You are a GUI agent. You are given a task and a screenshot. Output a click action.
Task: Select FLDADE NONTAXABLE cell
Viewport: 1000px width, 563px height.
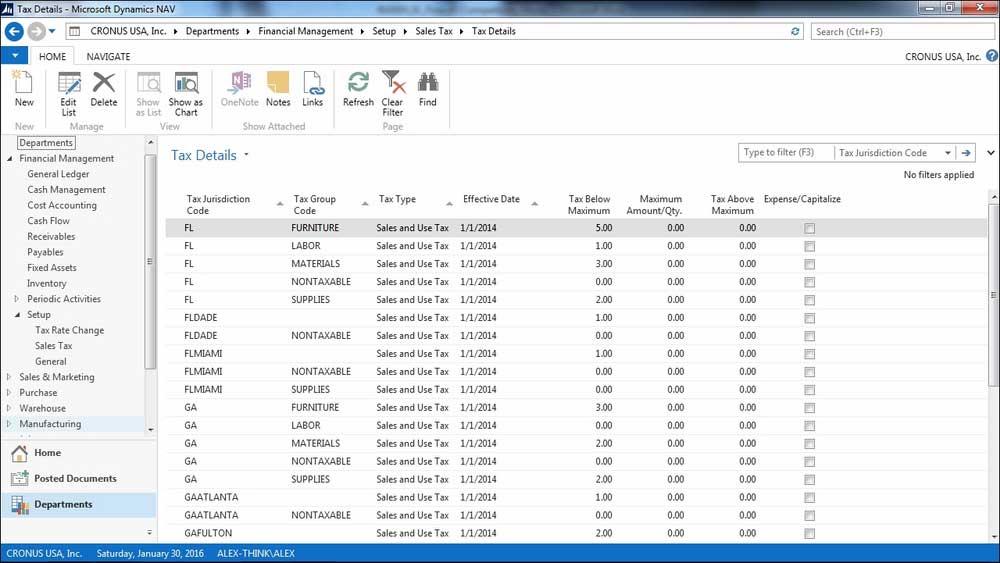(x=321, y=335)
